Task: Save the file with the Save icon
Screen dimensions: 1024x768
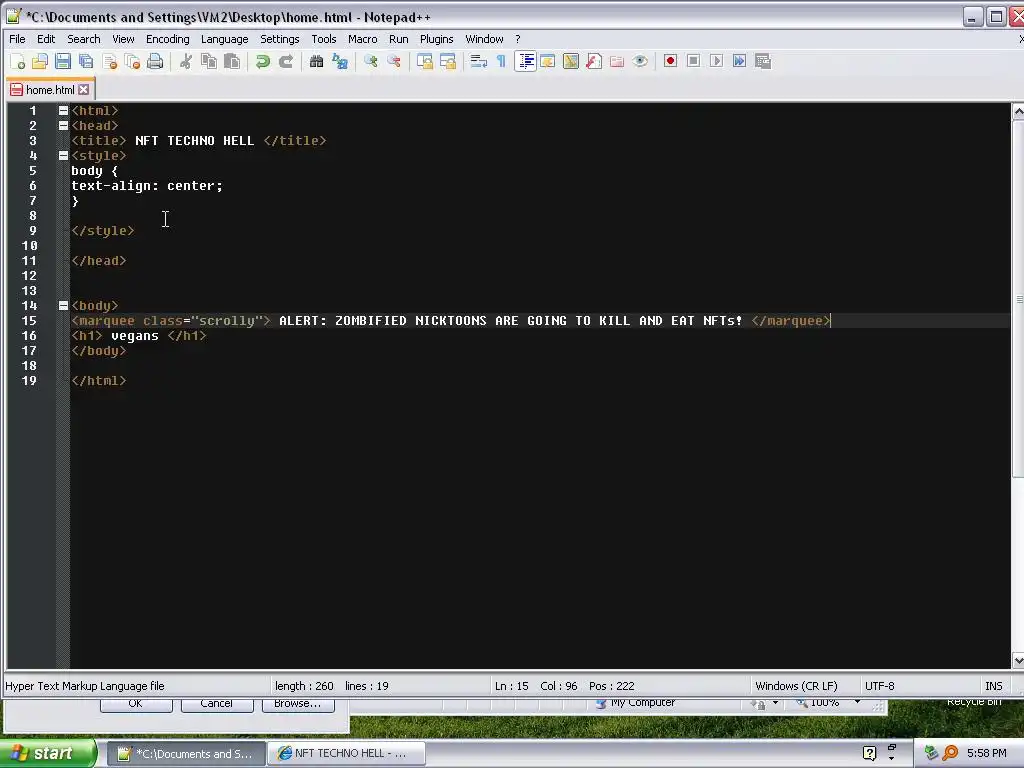Action: pos(63,61)
